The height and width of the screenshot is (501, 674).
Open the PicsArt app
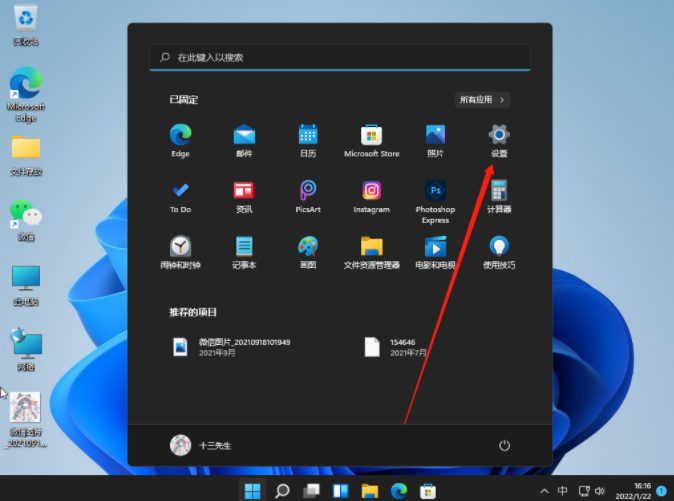(x=307, y=191)
